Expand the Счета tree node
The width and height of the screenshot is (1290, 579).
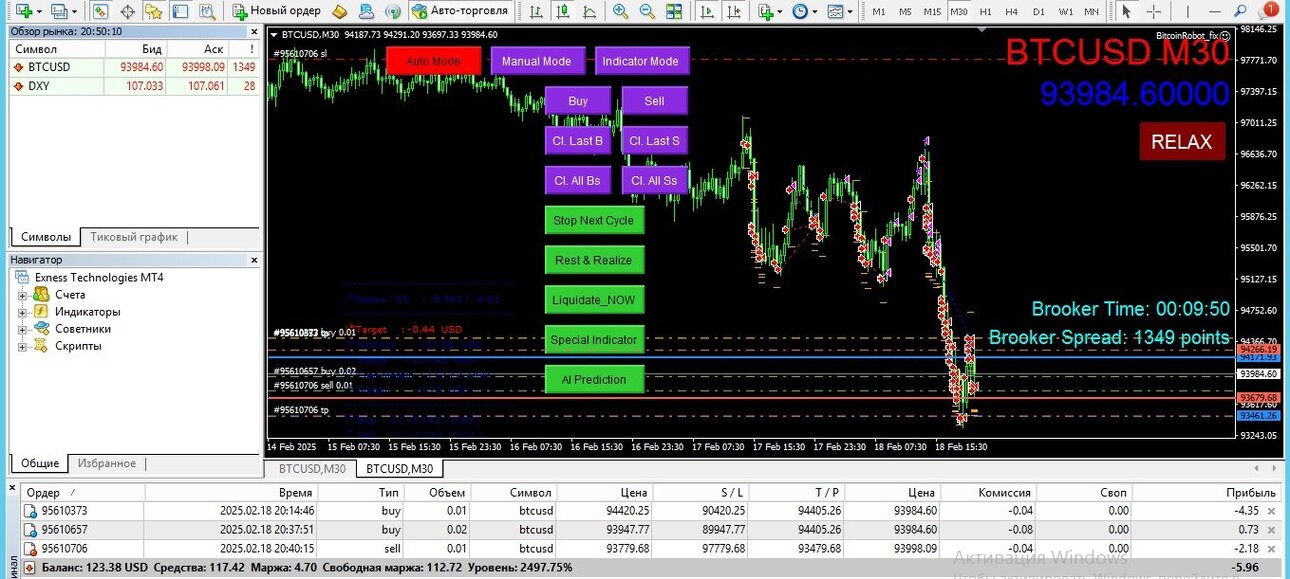22,295
